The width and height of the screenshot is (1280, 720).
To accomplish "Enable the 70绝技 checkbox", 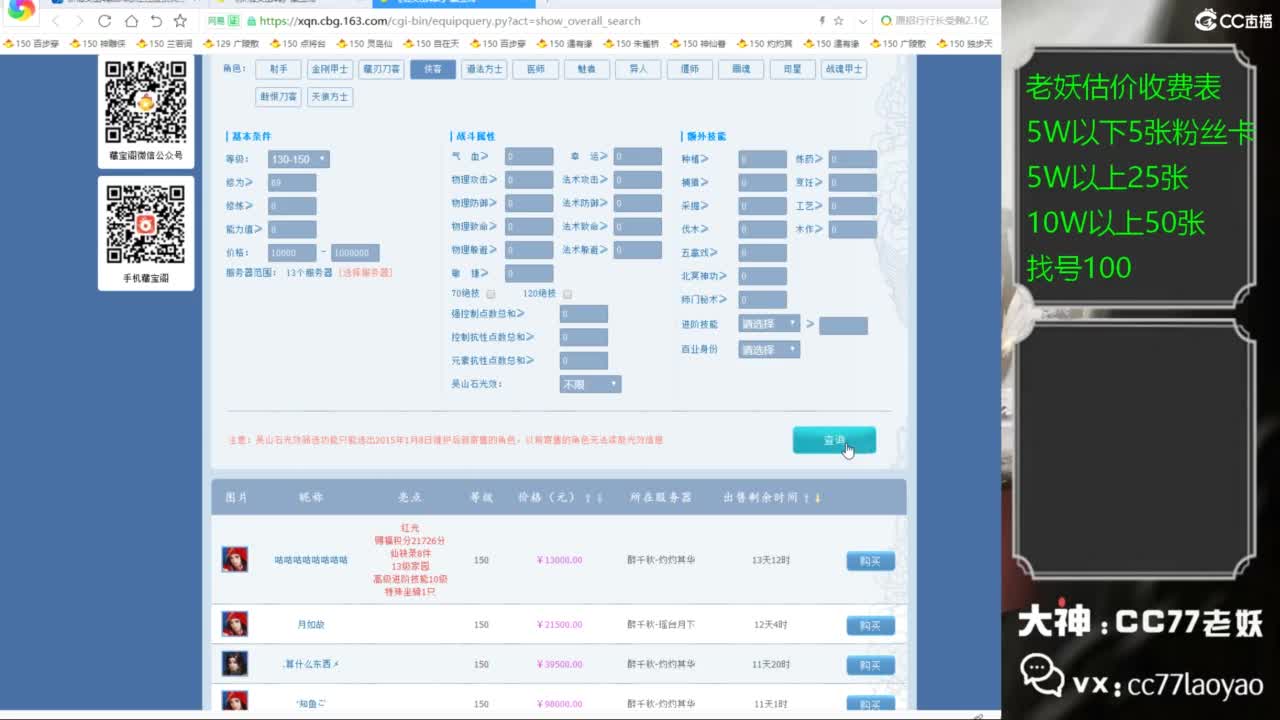I will (x=491, y=294).
